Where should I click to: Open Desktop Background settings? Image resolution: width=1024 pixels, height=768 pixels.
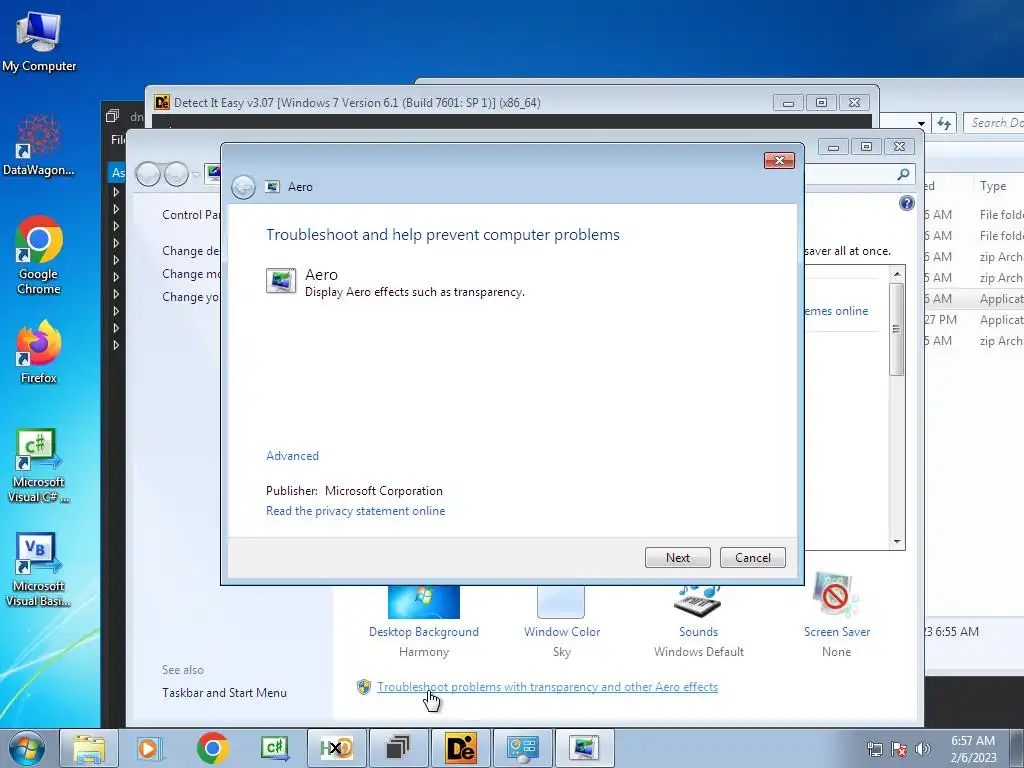424,632
